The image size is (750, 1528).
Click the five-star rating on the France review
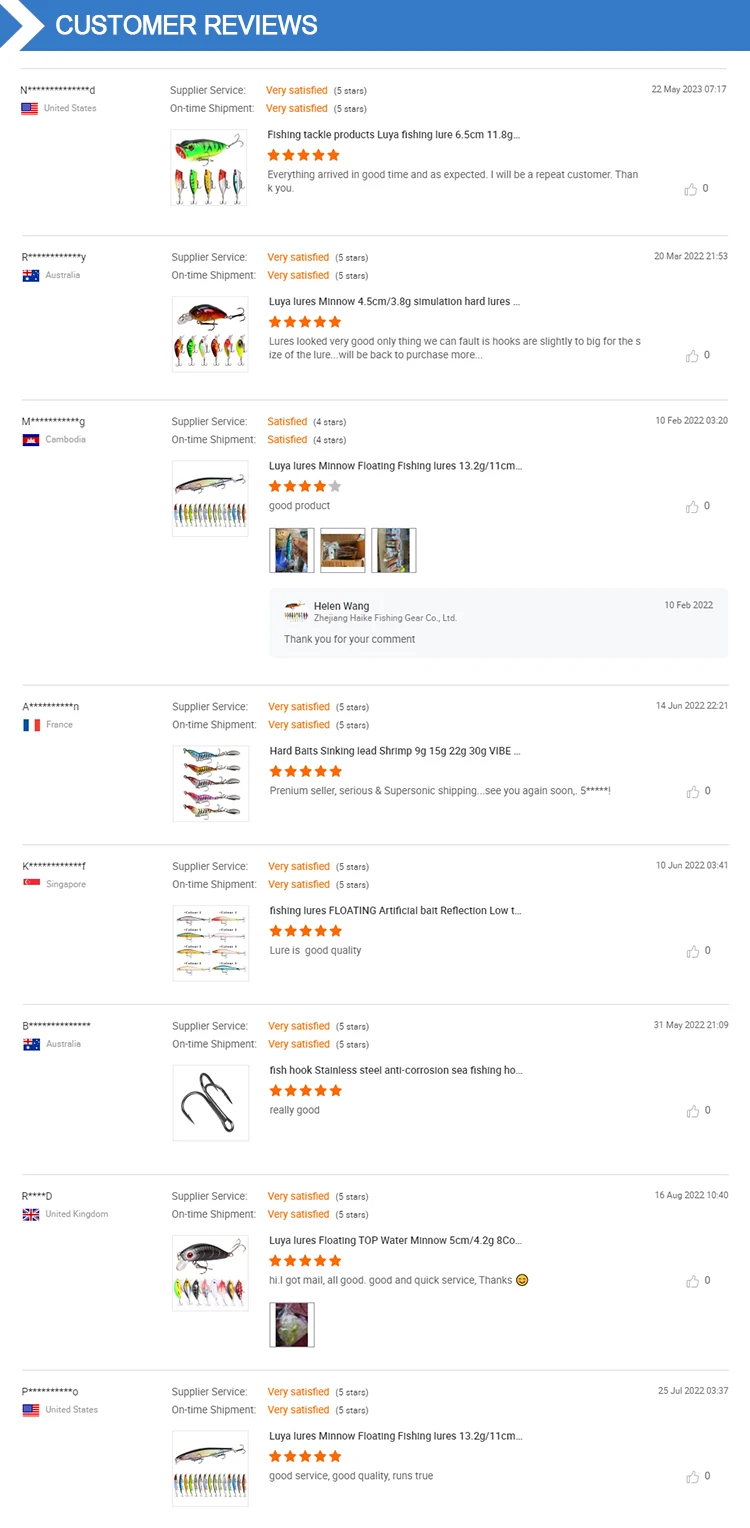pyautogui.click(x=305, y=771)
